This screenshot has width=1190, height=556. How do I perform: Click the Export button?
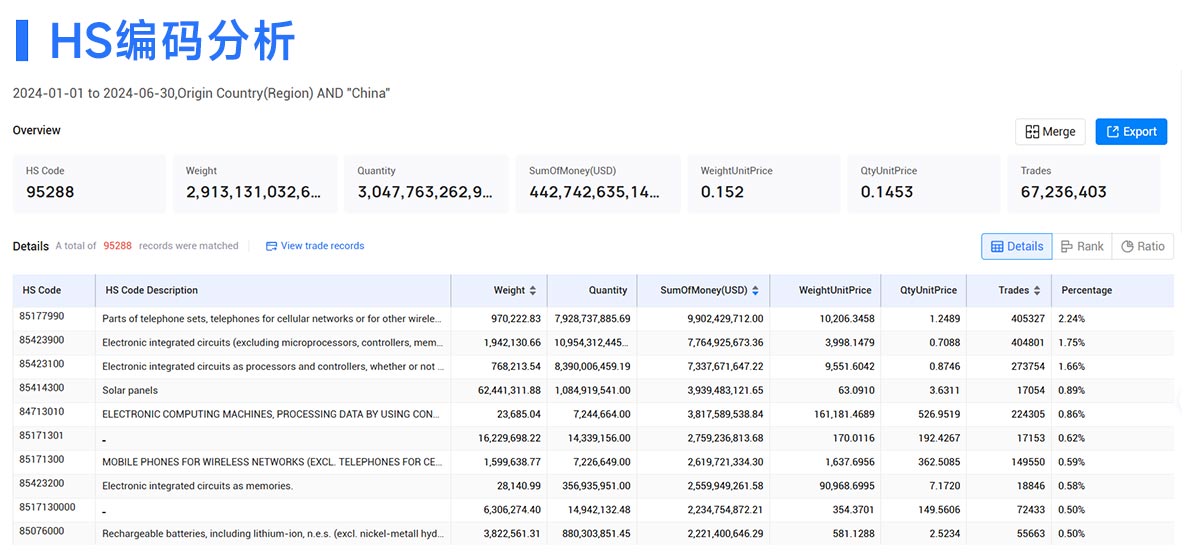1131,132
